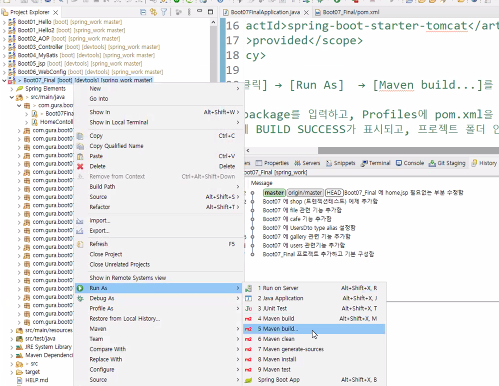Open HELP.md file in tree

[37, 380]
